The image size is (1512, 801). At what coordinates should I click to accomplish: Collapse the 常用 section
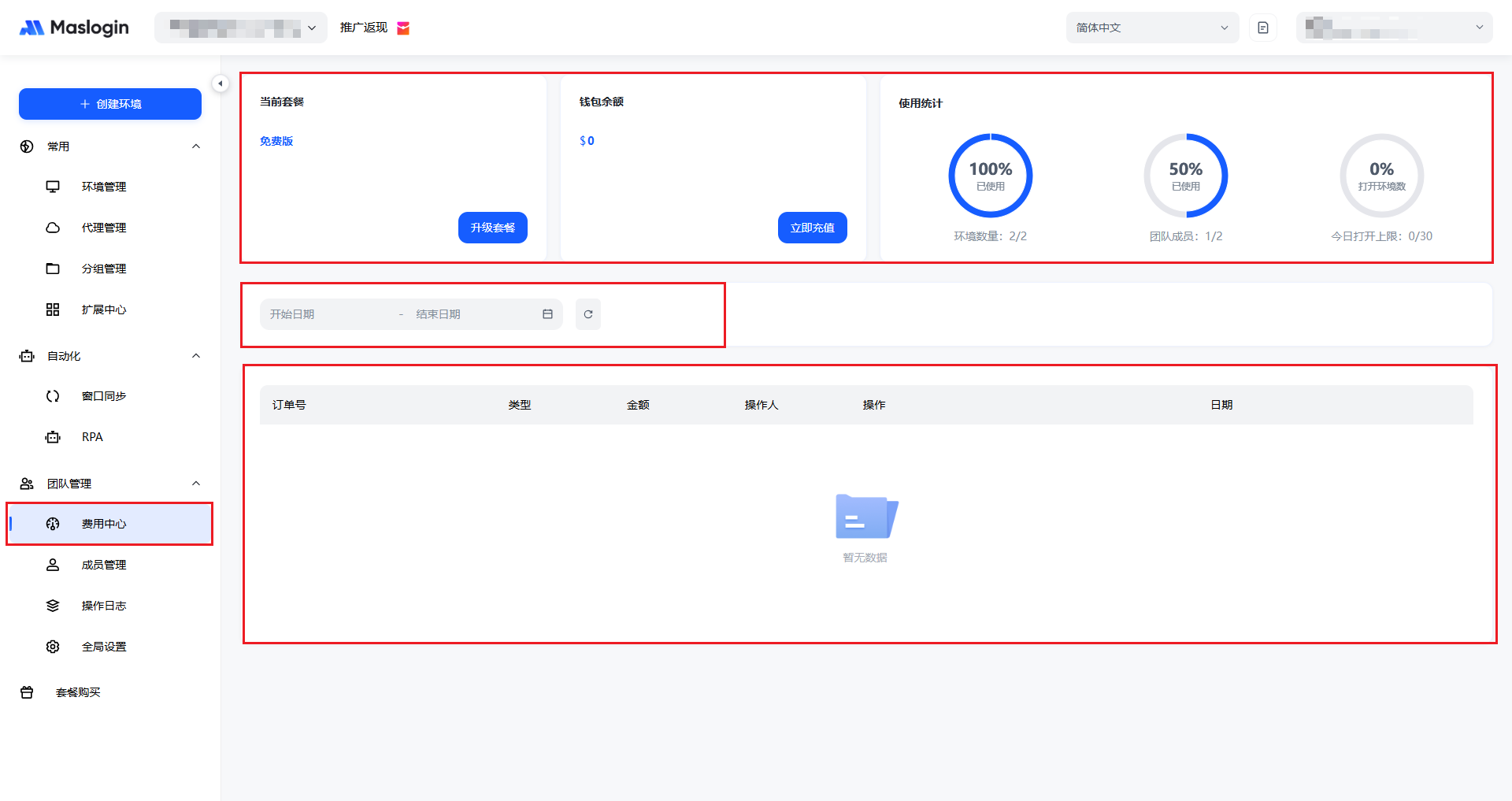click(x=196, y=146)
